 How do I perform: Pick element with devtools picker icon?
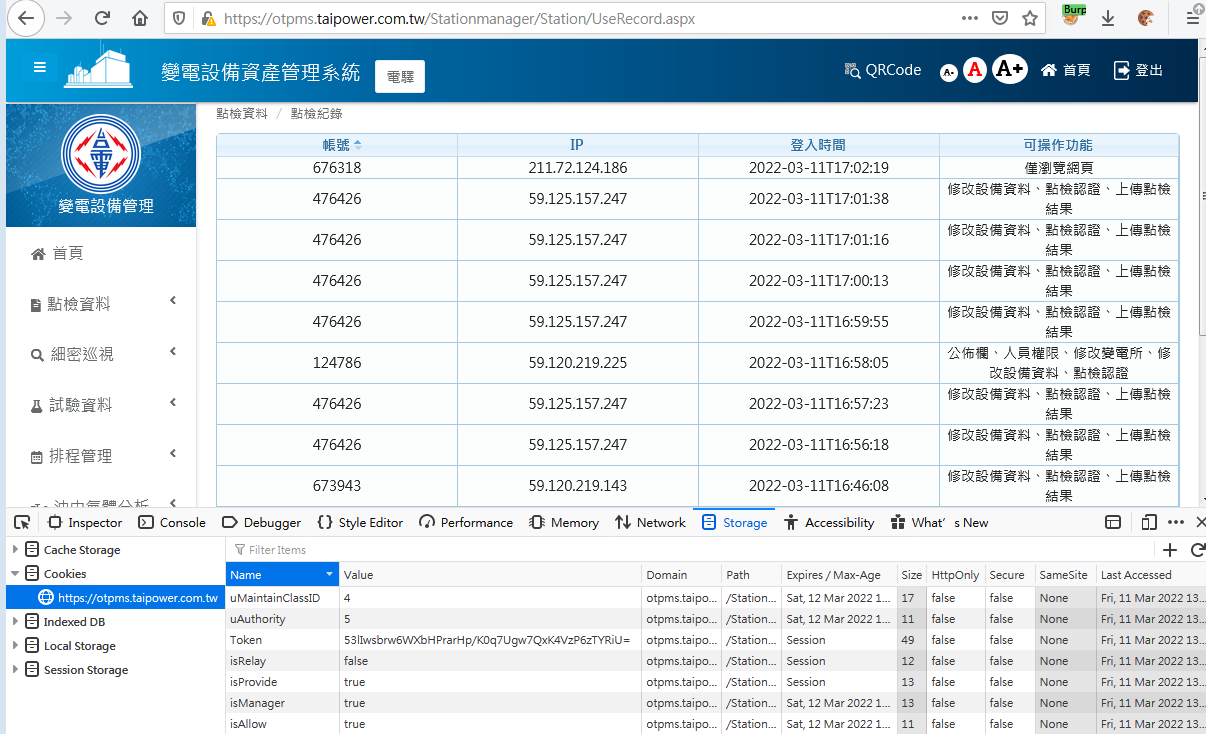(22, 522)
